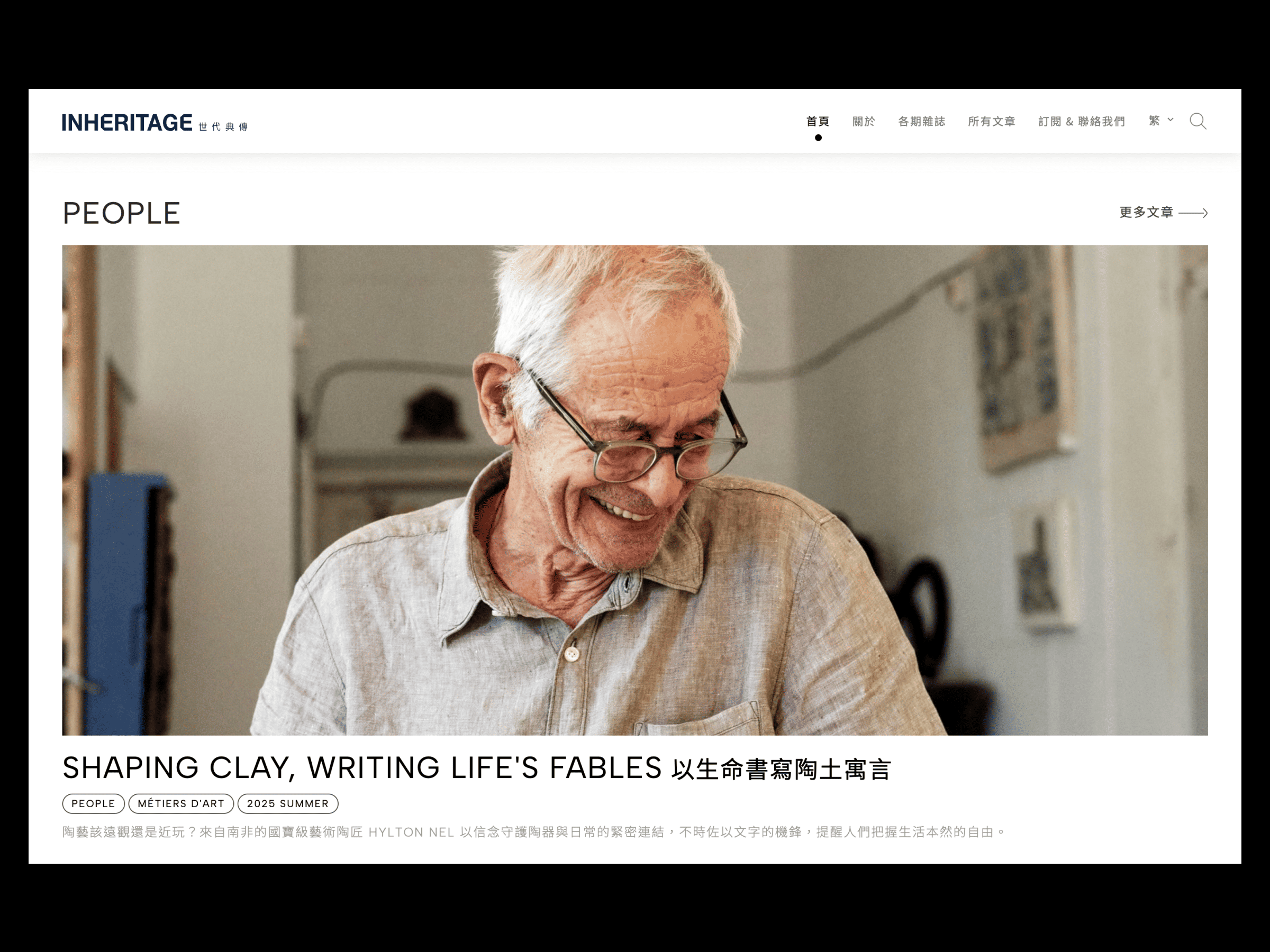The image size is (1270, 952).
Task: Select the MÉTIERS D'ART tag
Action: tap(181, 803)
